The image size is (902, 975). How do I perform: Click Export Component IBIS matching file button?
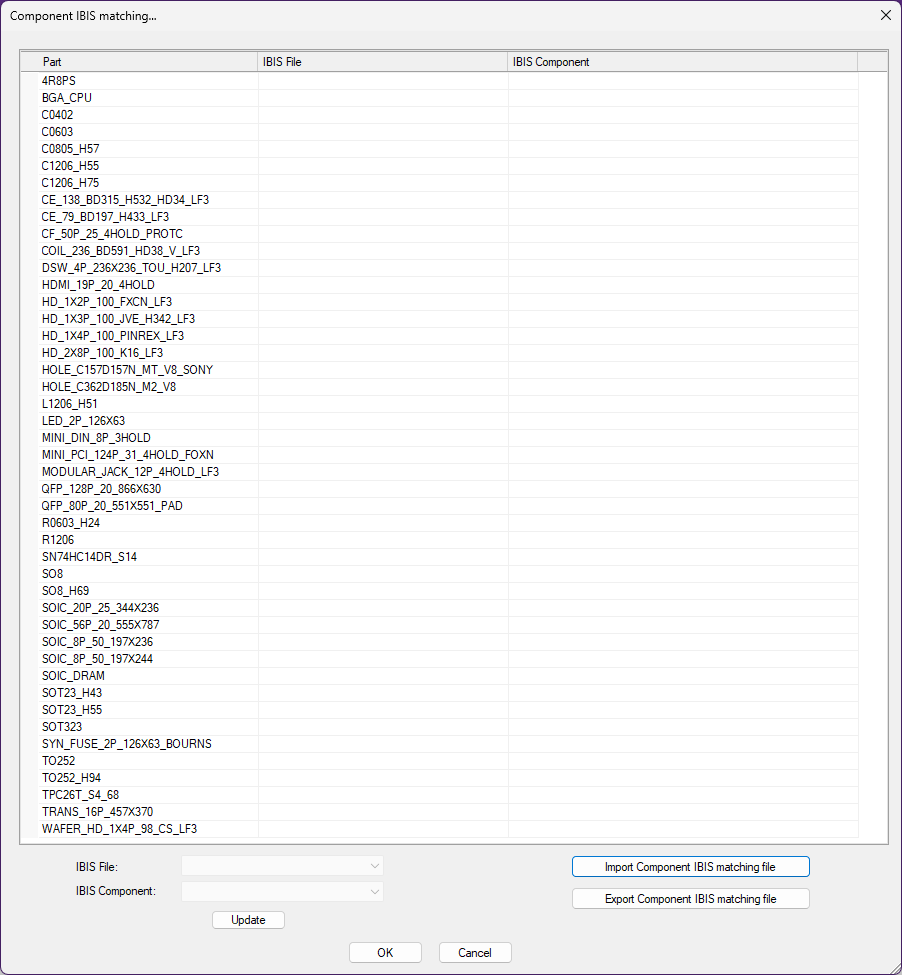(x=691, y=899)
